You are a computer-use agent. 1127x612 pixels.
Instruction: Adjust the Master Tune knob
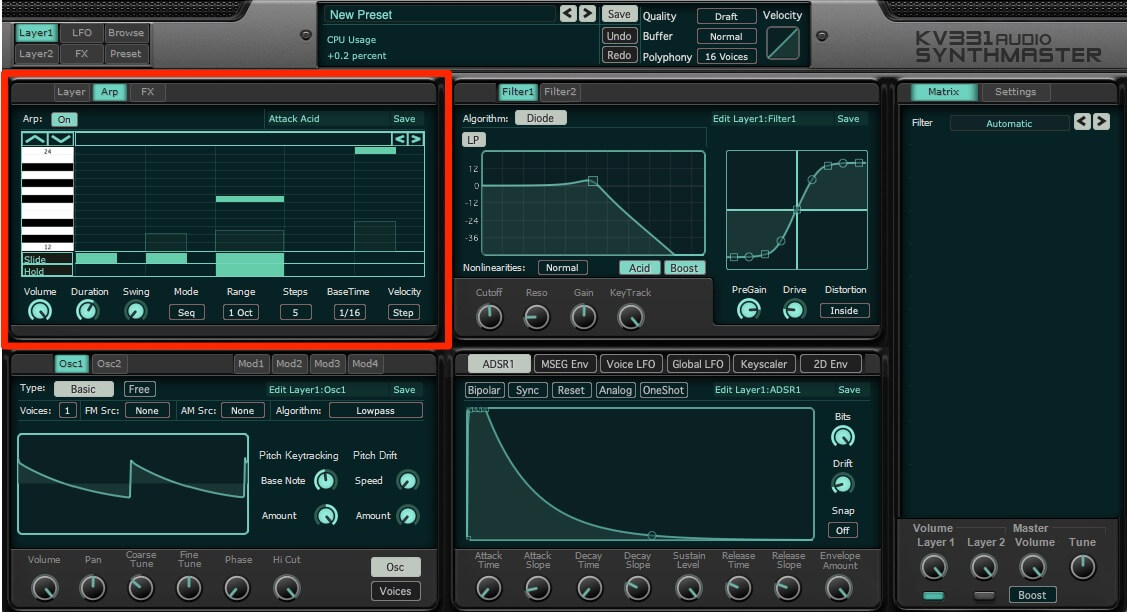[1082, 567]
